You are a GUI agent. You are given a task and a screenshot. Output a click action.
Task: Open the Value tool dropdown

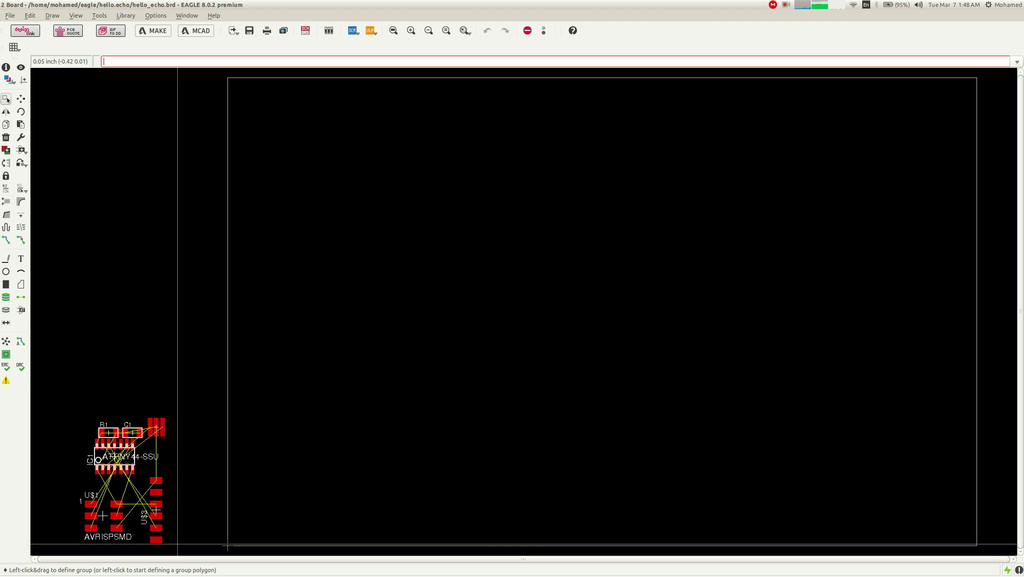[22, 189]
